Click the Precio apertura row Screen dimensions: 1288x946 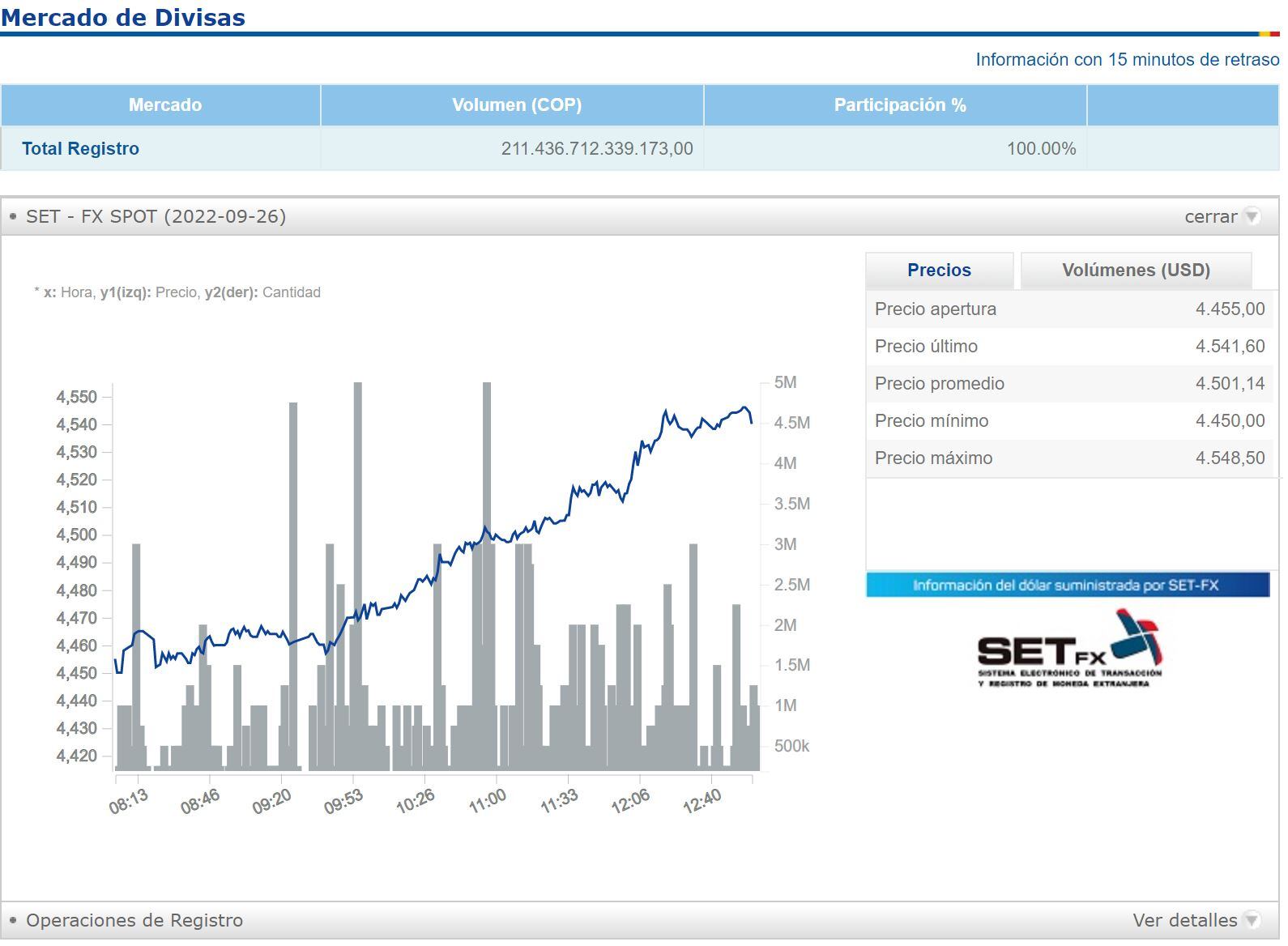coord(1068,309)
